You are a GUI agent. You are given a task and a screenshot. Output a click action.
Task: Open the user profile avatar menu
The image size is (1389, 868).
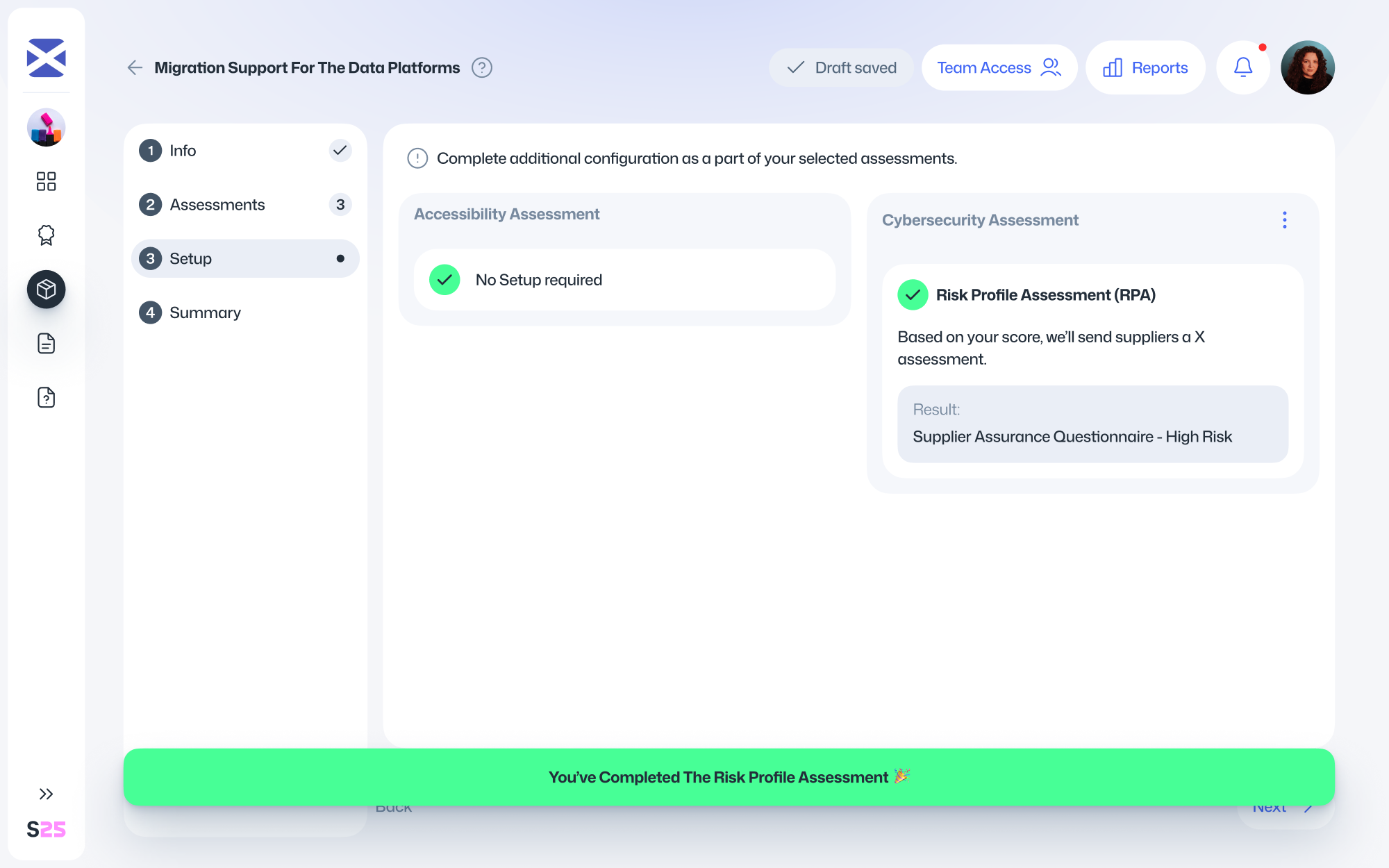(x=1307, y=67)
